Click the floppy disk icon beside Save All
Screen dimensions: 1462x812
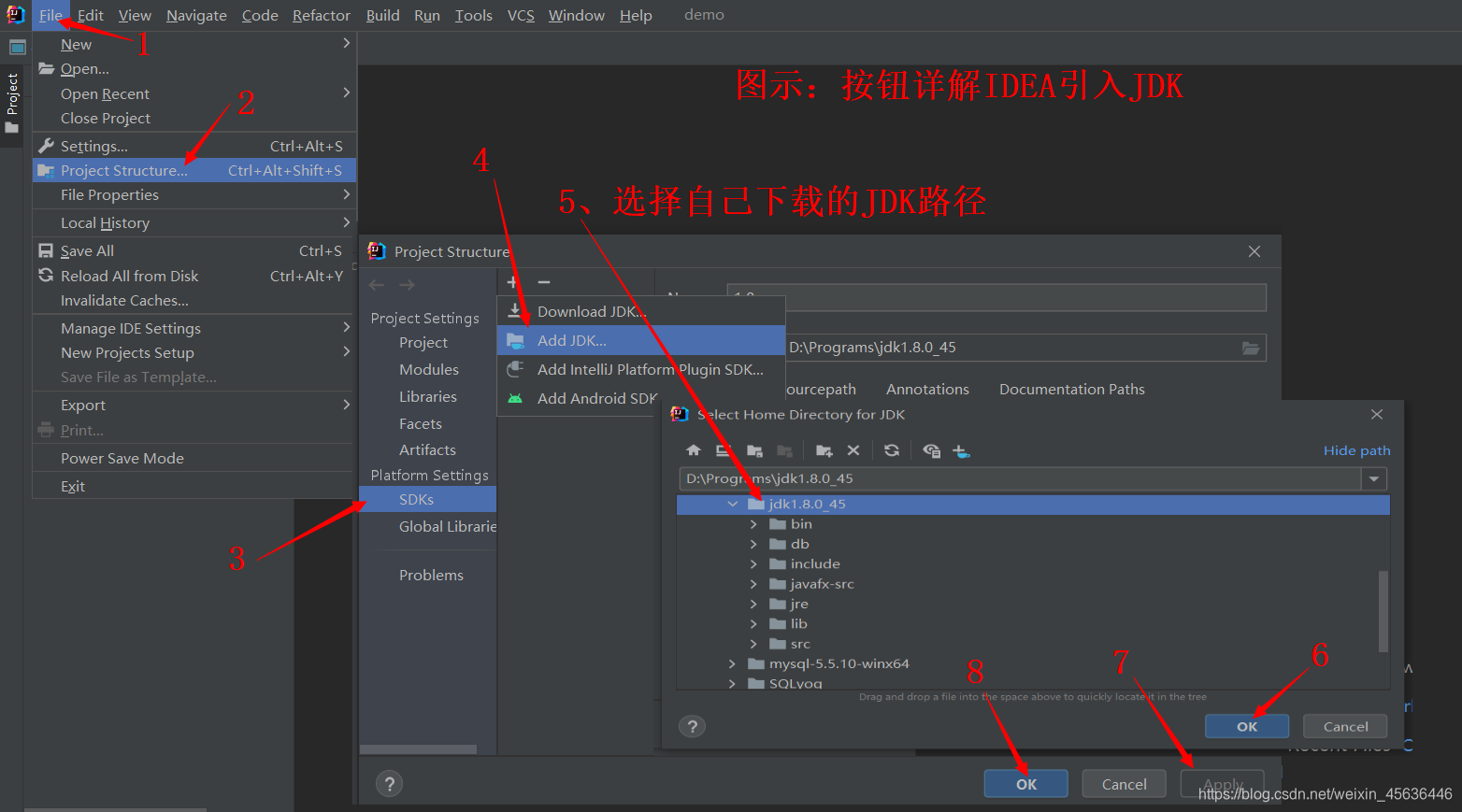pos(46,250)
